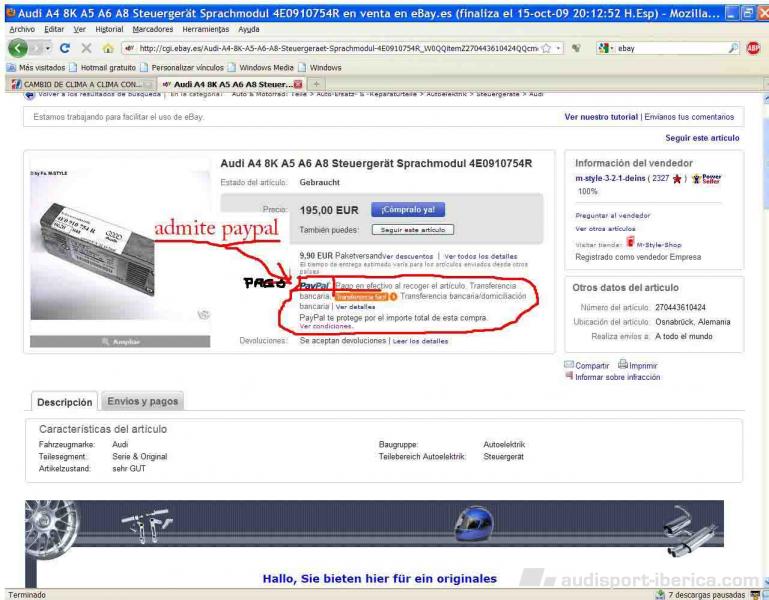
Task: Click Ver otros artículos link
Action: tap(605, 229)
